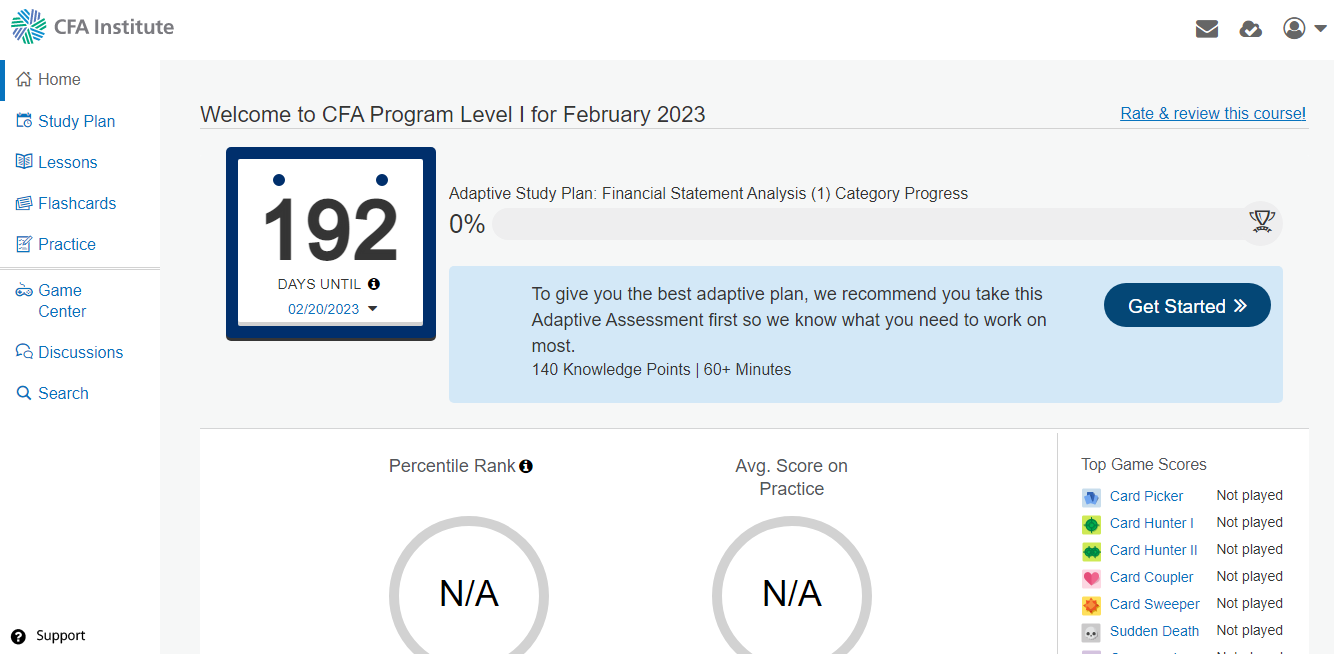Screen dimensions: 1334x654
Task: Click the Card Sweeper game icon
Action: [x=1091, y=605]
